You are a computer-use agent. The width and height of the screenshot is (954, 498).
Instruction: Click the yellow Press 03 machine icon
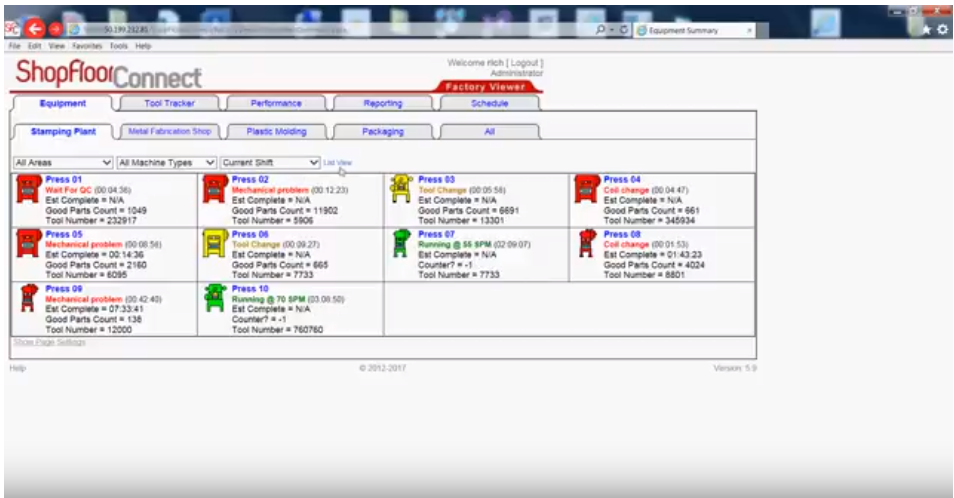(400, 188)
